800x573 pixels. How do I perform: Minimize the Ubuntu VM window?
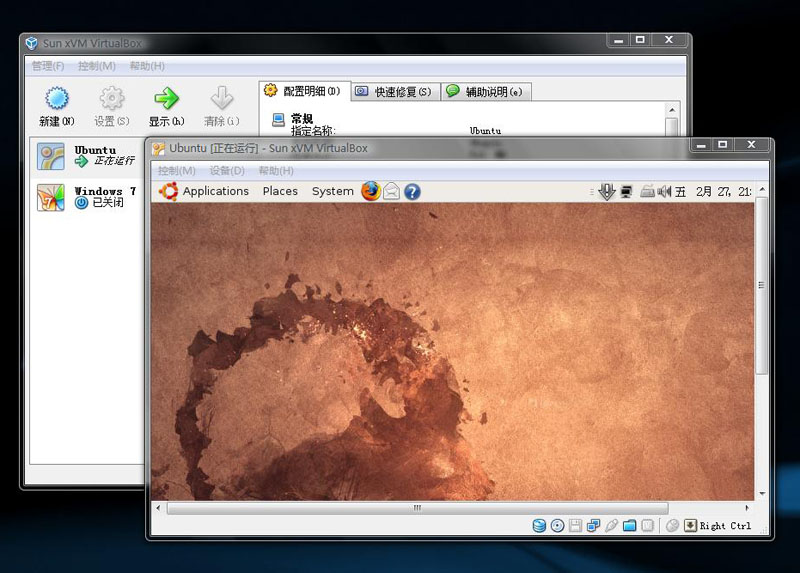click(x=701, y=145)
